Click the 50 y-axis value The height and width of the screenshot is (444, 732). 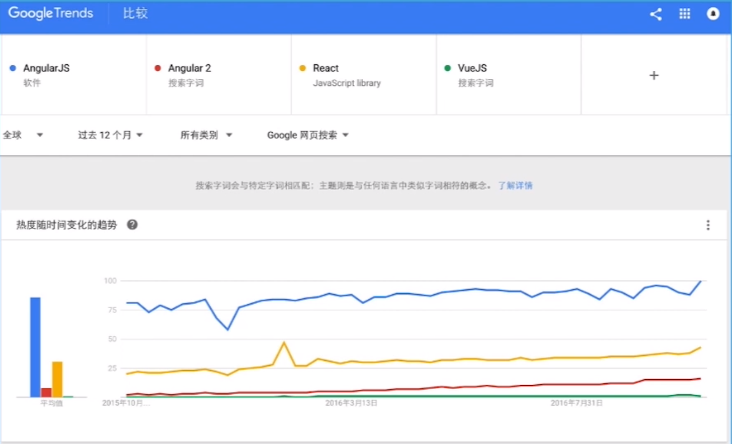112,339
